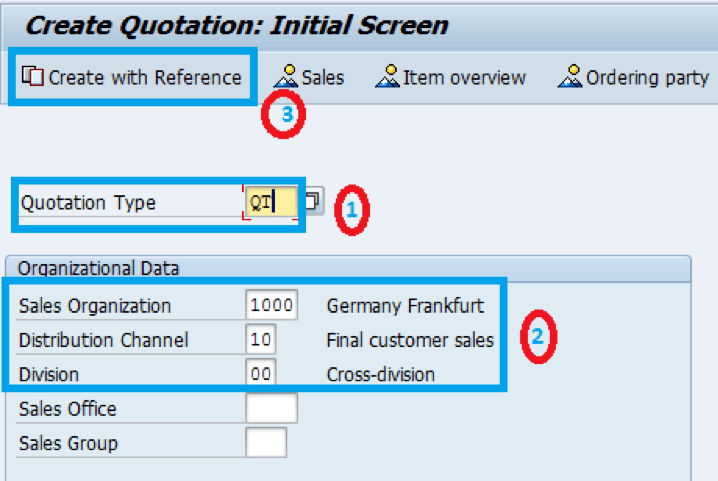Click the Division field with 00
This screenshot has width=718, height=481.
(261, 374)
